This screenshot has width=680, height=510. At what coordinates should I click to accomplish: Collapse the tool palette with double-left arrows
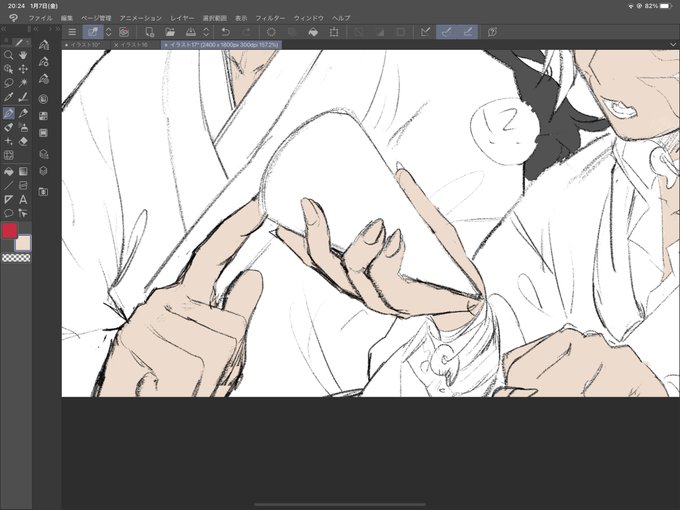click(x=3, y=29)
